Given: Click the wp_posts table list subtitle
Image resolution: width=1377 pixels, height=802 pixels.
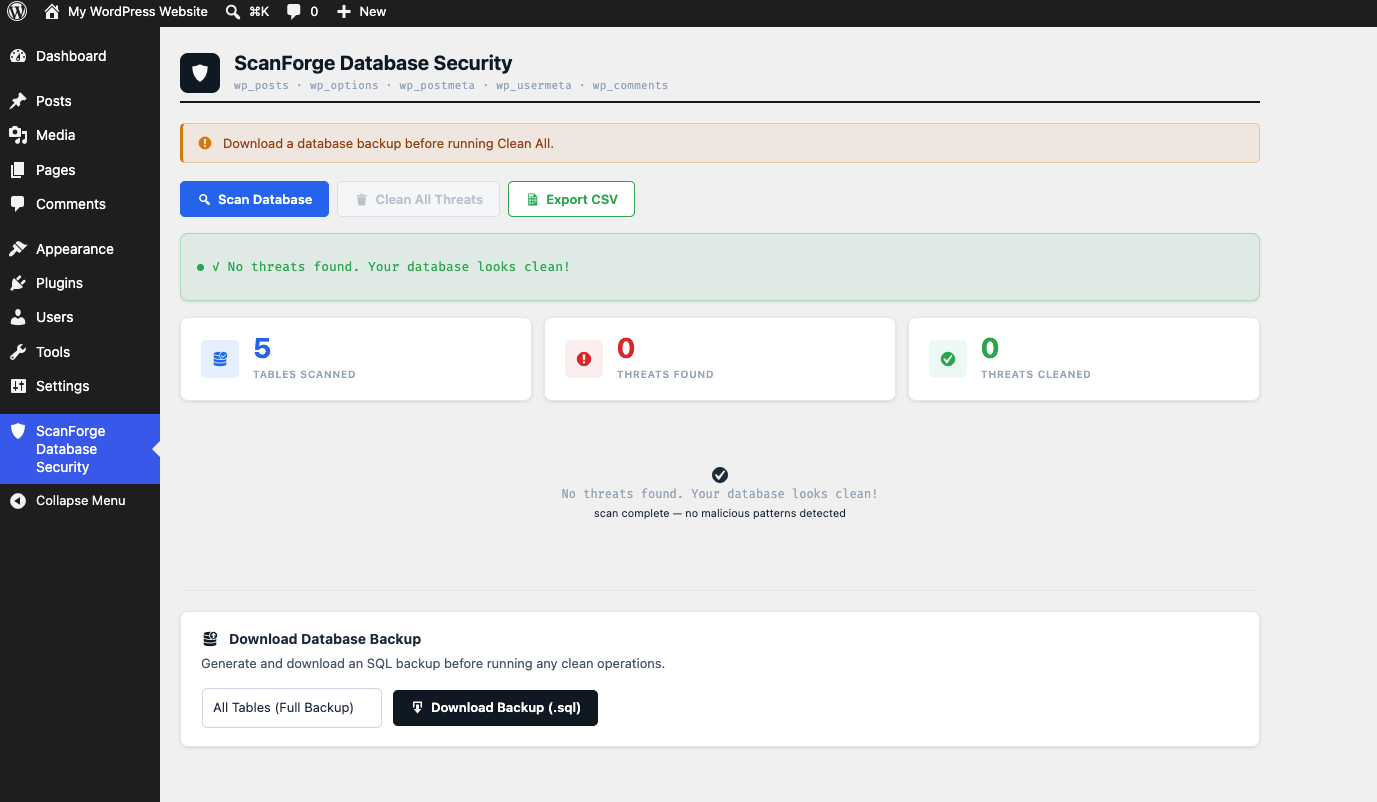Looking at the screenshot, I should [x=451, y=86].
